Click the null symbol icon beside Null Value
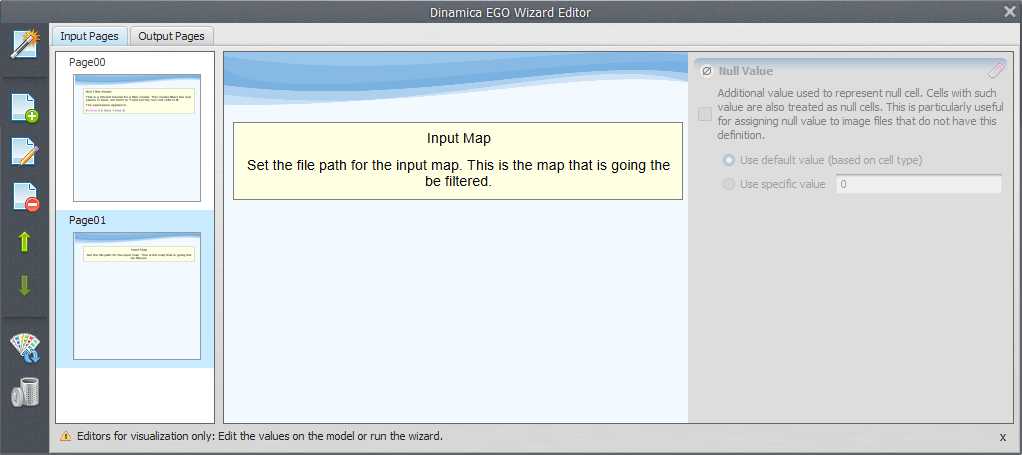The image size is (1022, 455). pos(706,71)
